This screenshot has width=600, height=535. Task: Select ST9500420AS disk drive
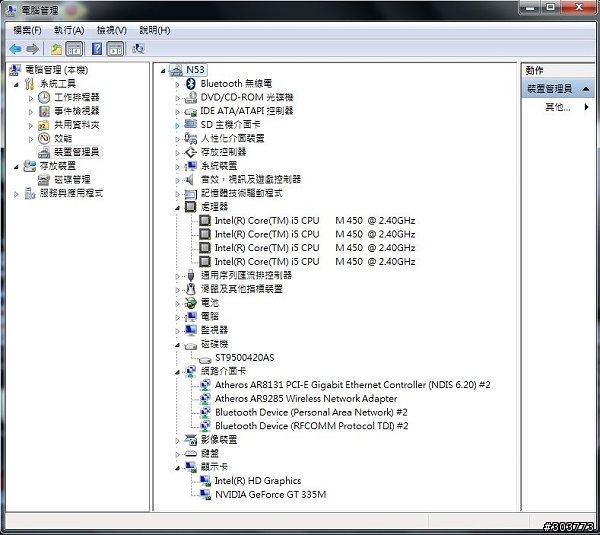pos(245,358)
